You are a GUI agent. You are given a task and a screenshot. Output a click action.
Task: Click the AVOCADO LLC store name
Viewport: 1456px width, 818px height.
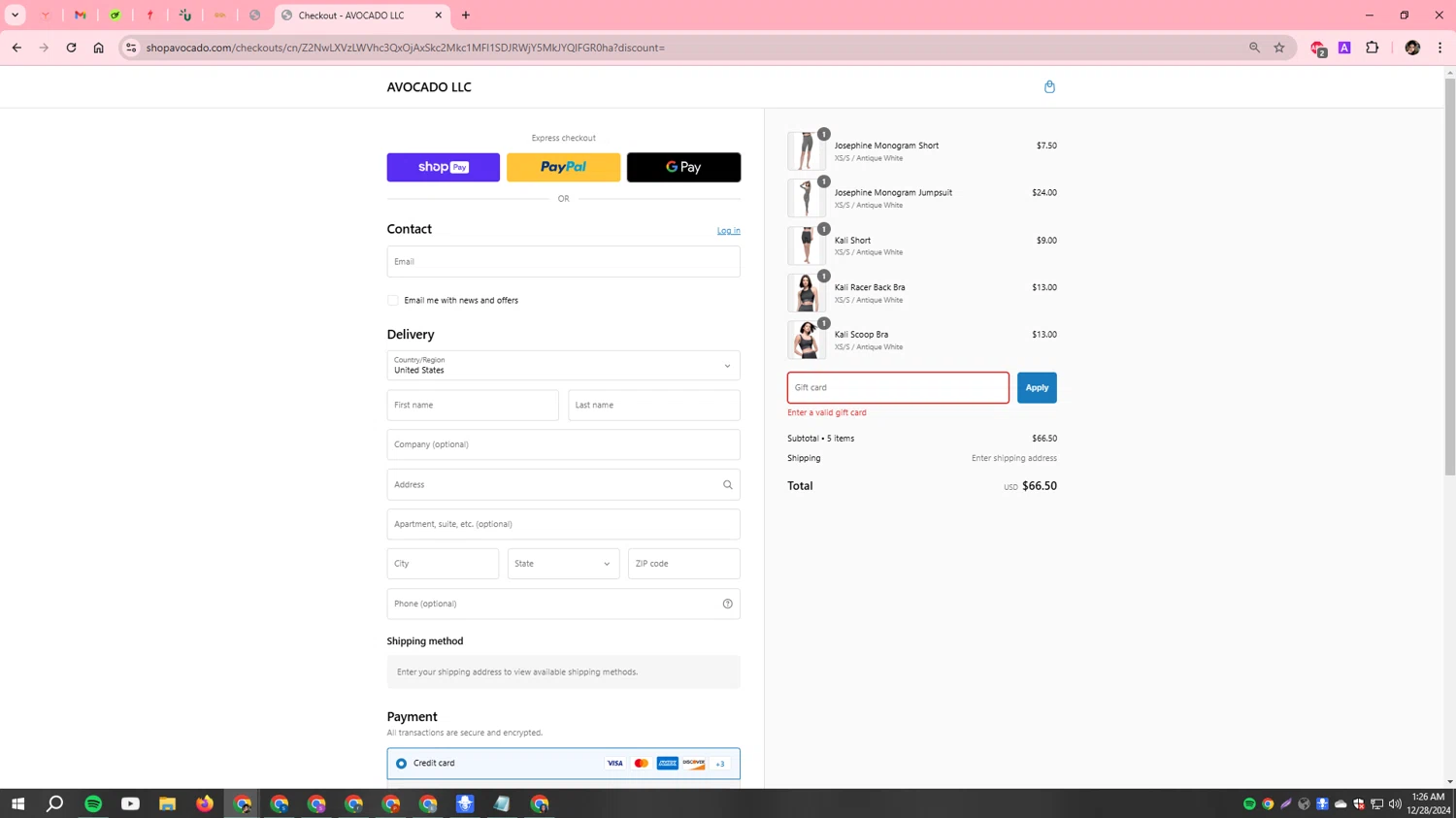point(429,87)
